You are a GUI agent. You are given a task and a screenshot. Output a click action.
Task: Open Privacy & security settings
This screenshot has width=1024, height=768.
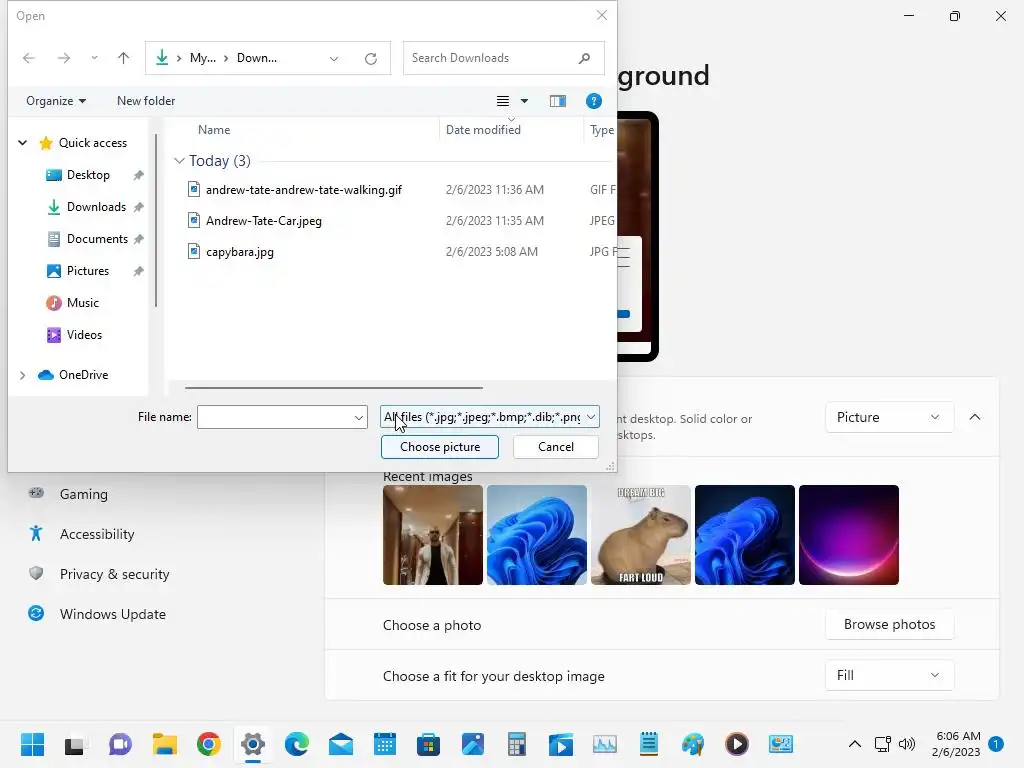[114, 574]
